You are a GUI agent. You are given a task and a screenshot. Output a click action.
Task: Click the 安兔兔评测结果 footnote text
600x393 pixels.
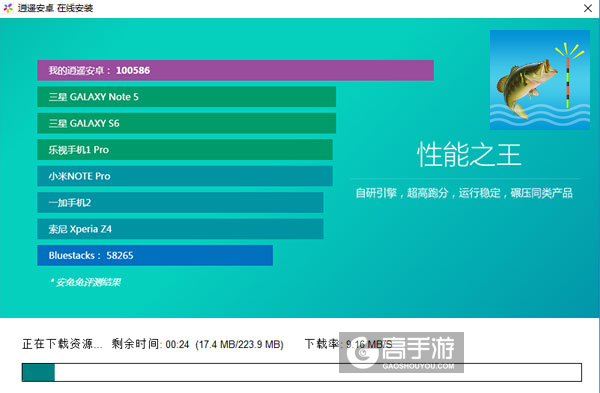[x=85, y=282]
